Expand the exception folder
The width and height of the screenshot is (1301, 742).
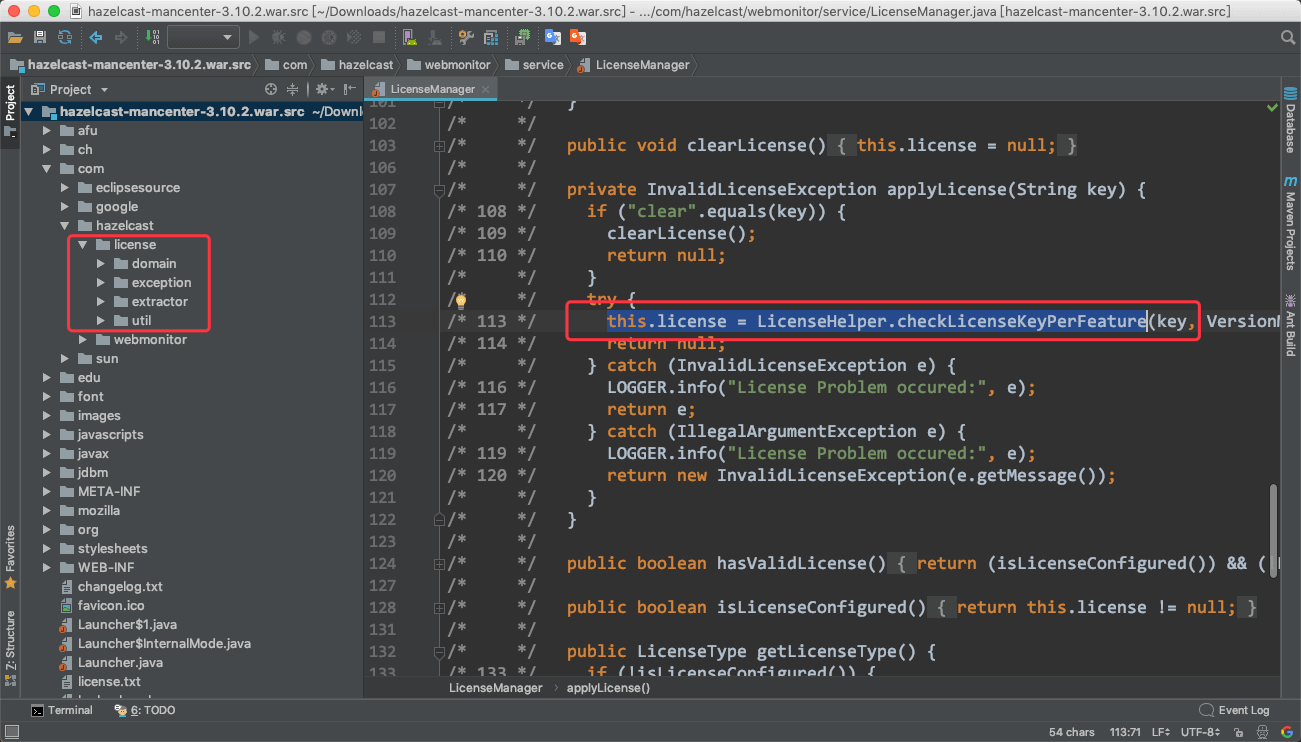pos(101,282)
